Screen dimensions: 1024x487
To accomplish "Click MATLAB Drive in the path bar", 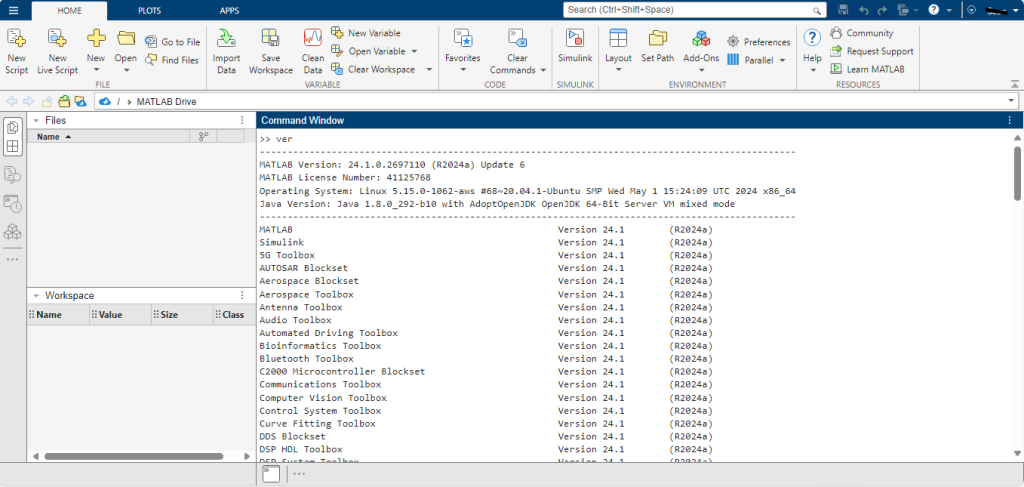I will (x=167, y=102).
